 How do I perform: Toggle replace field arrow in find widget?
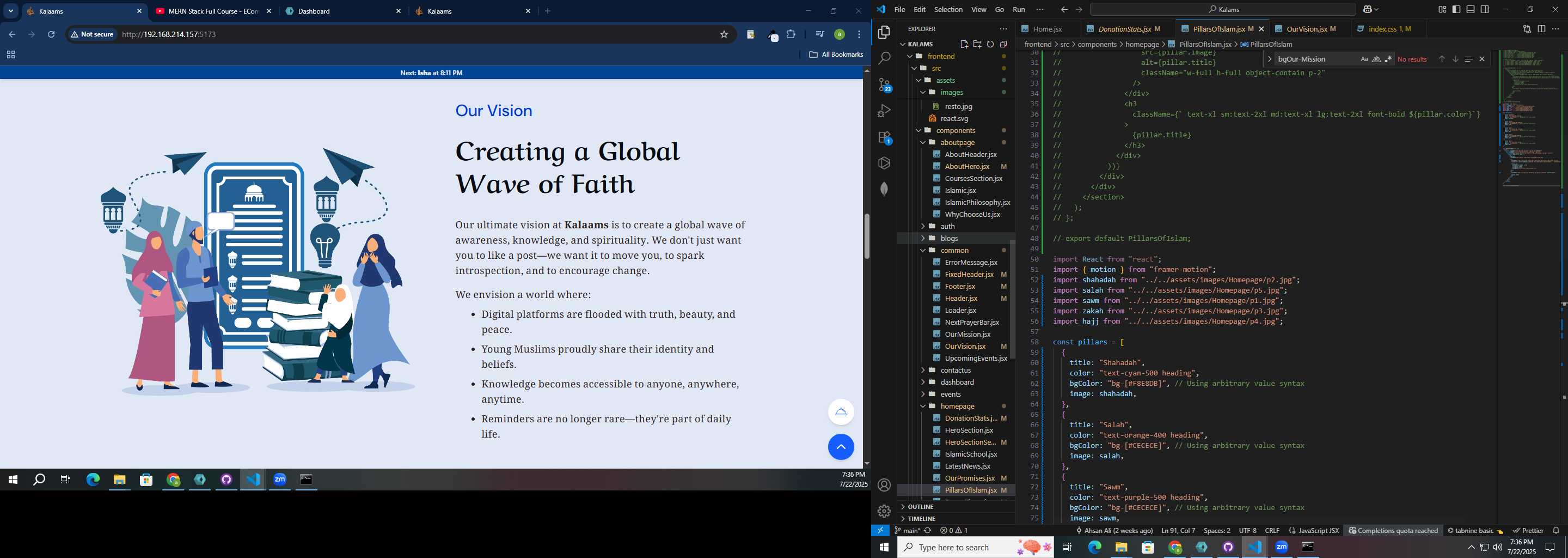(1269, 59)
